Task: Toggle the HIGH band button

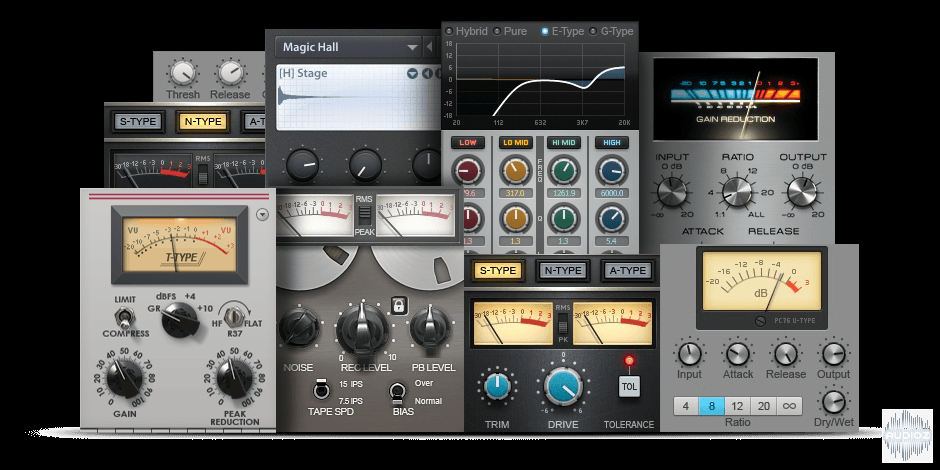Action: pos(611,143)
